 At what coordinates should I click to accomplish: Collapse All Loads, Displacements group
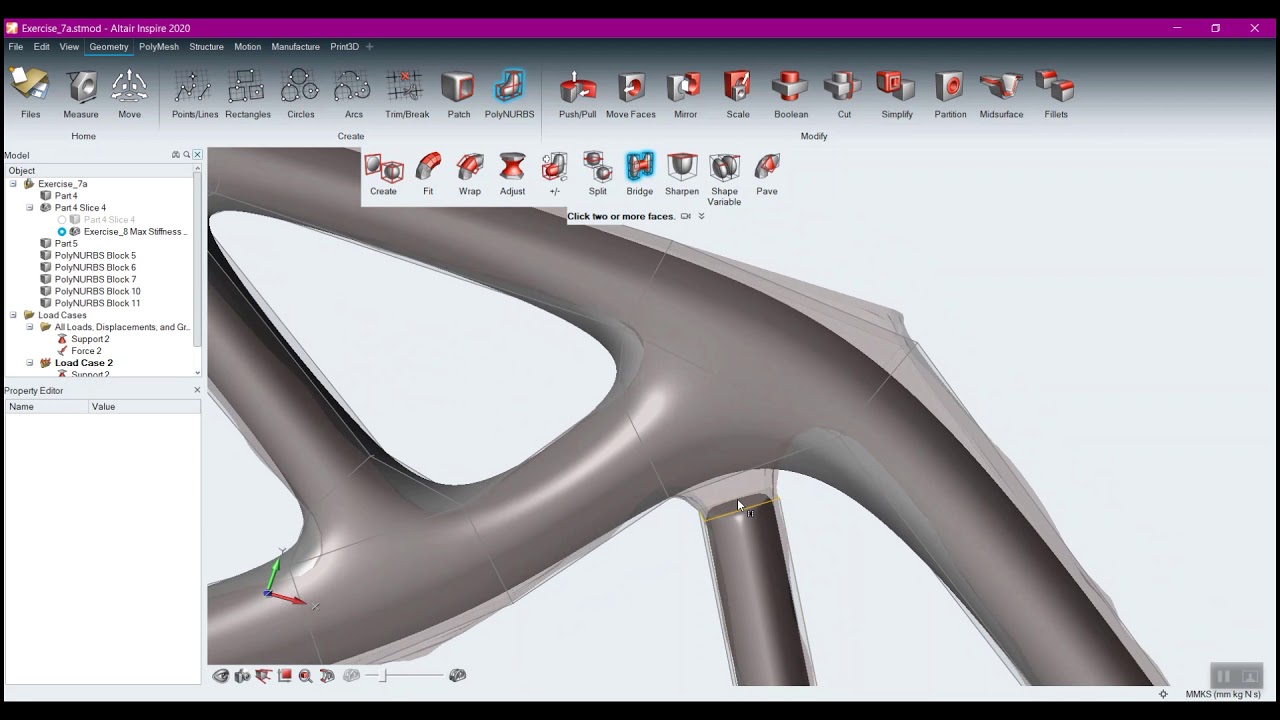tap(30, 327)
